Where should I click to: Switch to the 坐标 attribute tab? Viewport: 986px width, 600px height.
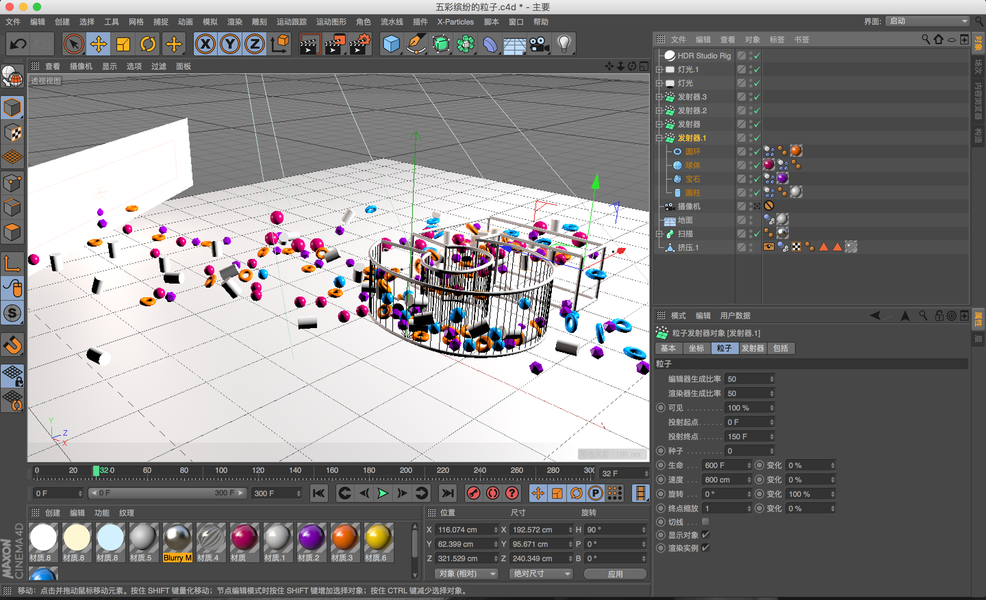click(696, 348)
